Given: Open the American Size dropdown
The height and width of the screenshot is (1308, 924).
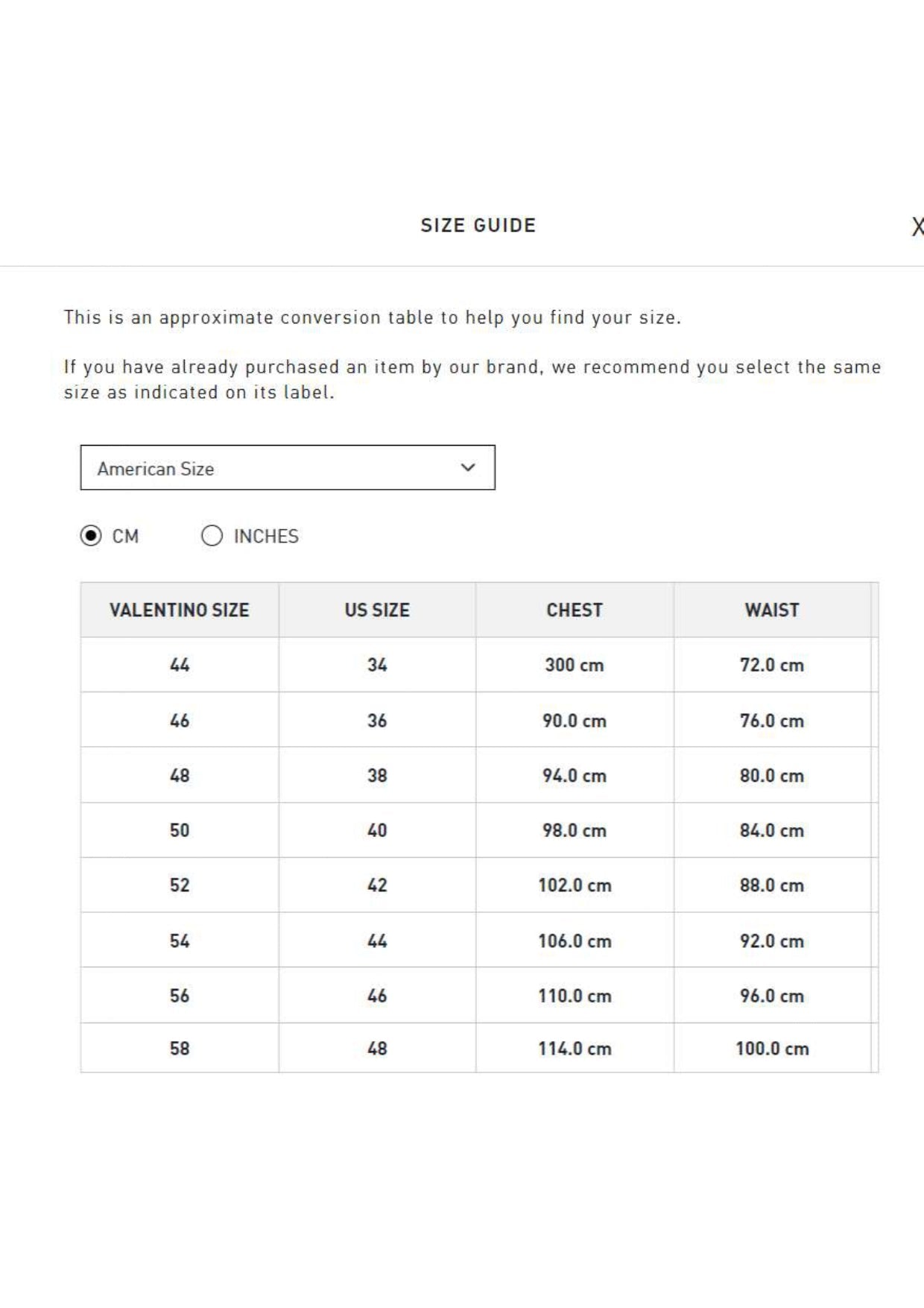Looking at the screenshot, I should click(288, 468).
